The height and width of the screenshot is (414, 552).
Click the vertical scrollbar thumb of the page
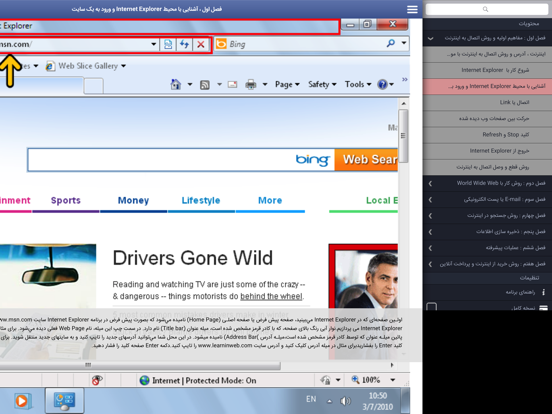(403, 136)
